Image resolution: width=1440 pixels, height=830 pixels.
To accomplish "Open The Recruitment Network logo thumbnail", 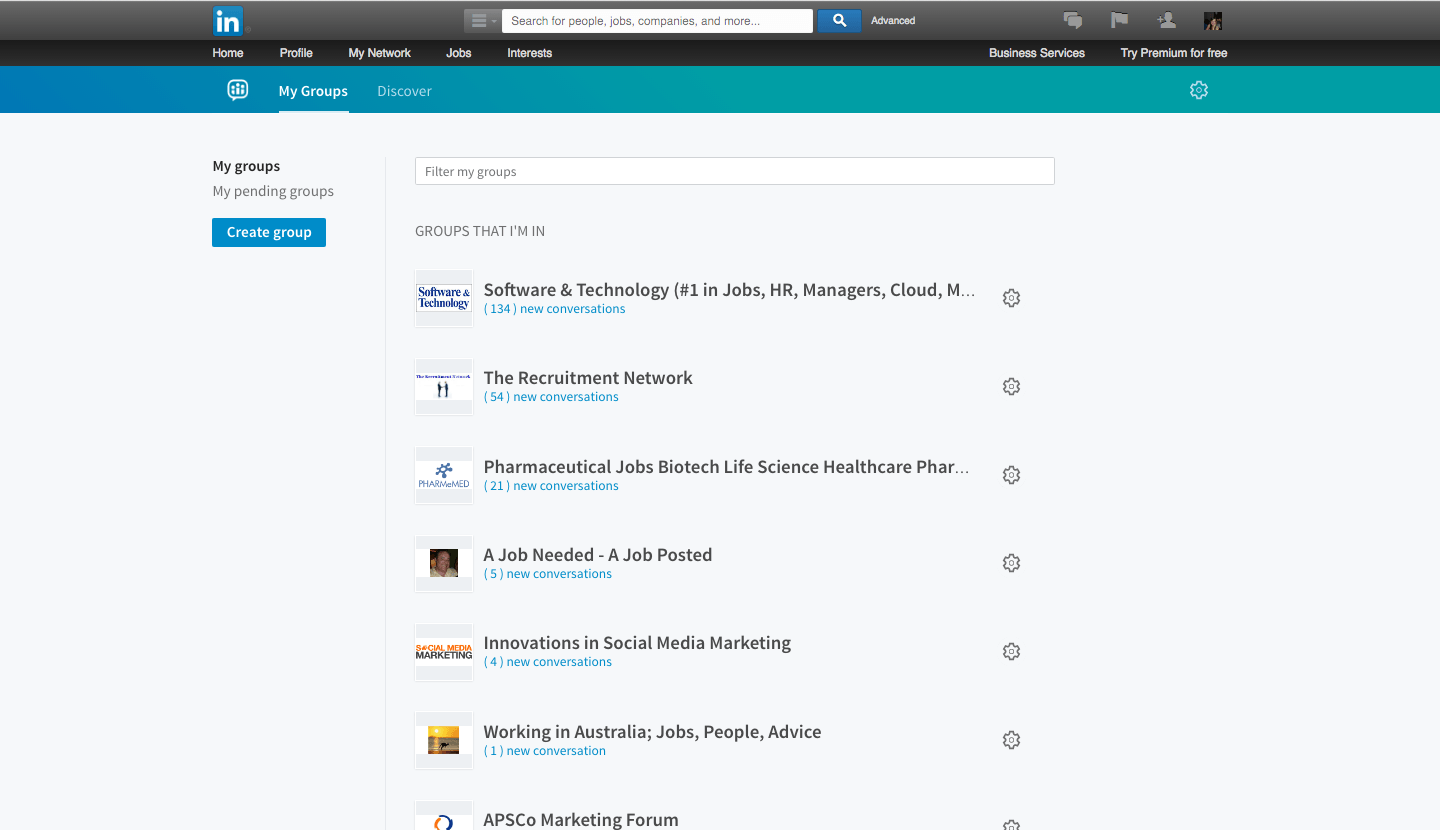I will coord(444,386).
